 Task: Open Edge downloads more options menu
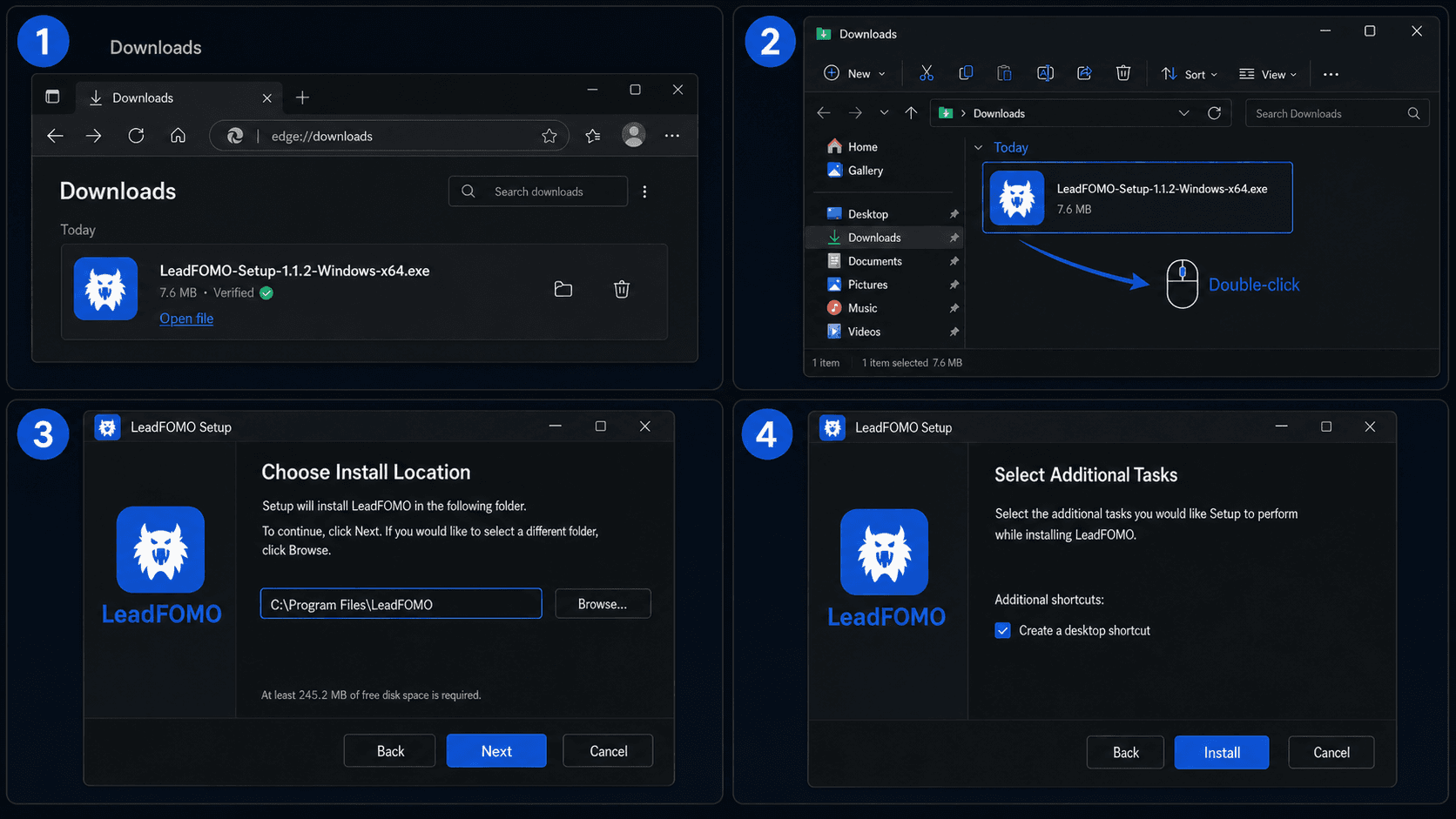coord(644,191)
